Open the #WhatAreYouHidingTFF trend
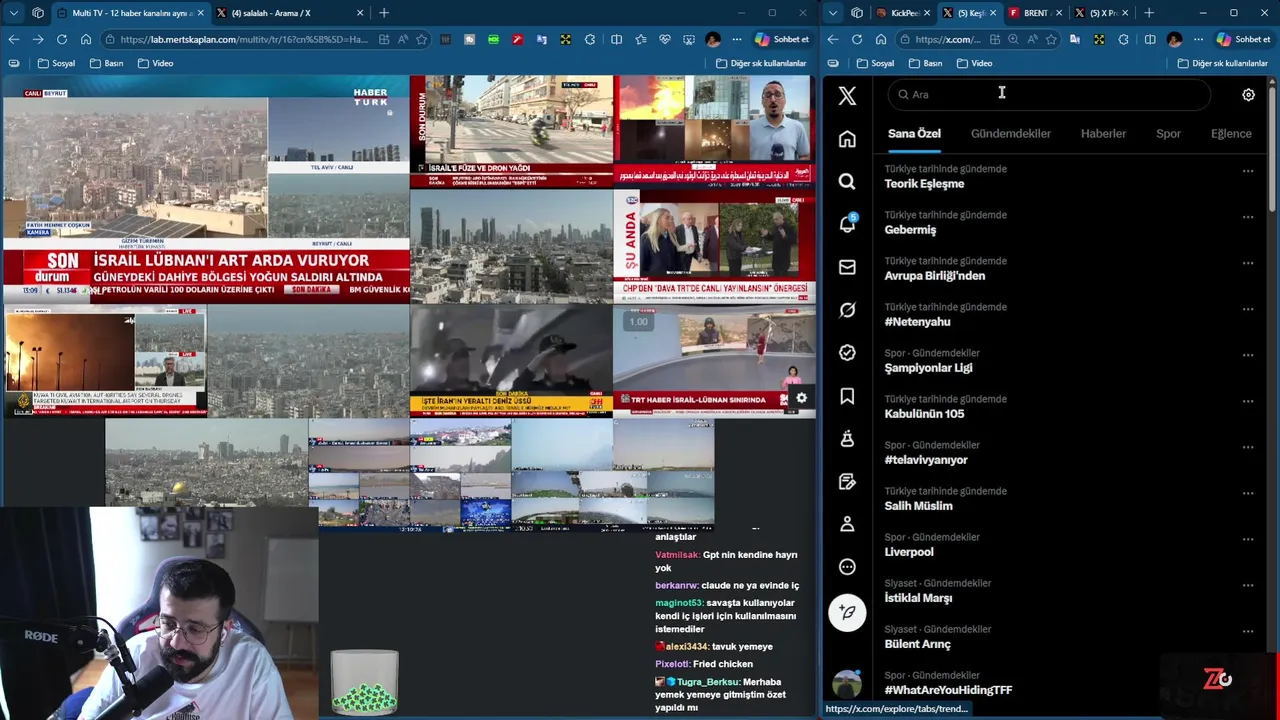 pos(948,690)
